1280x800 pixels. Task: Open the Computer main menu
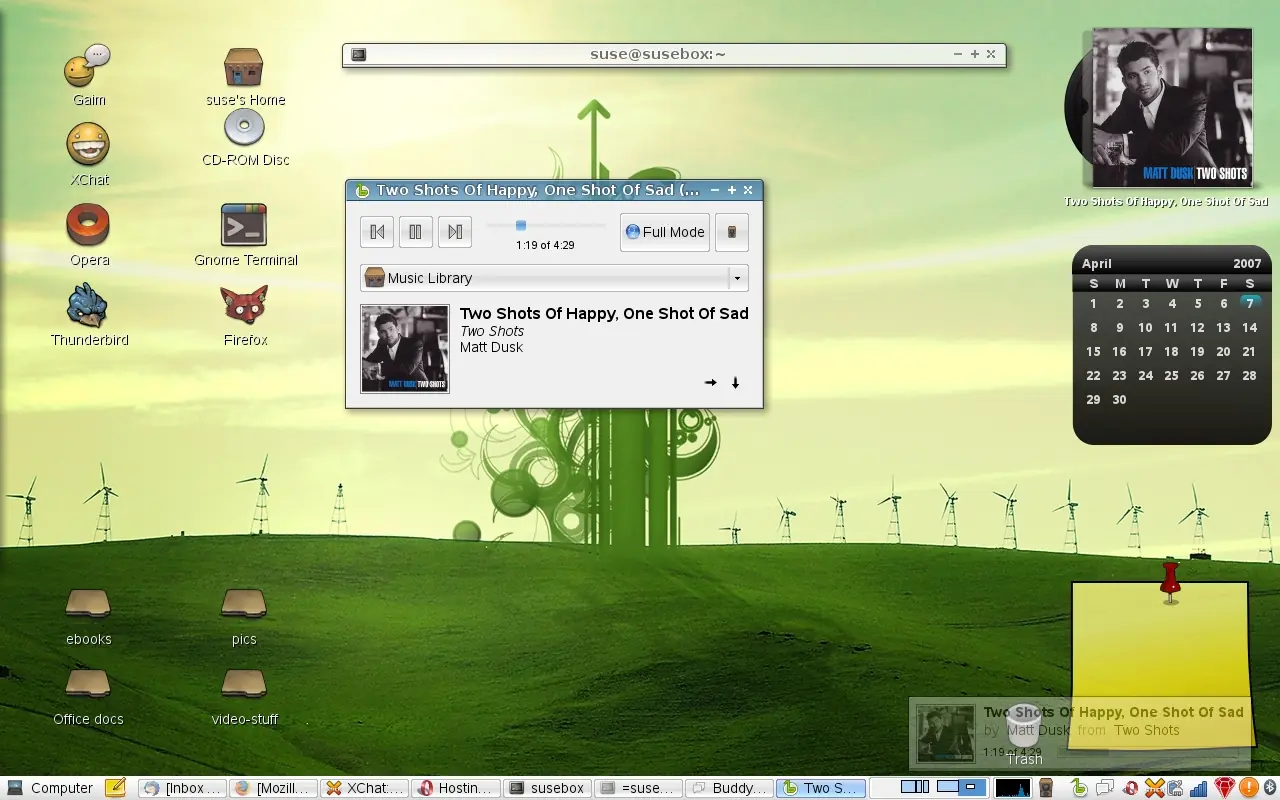(50, 788)
